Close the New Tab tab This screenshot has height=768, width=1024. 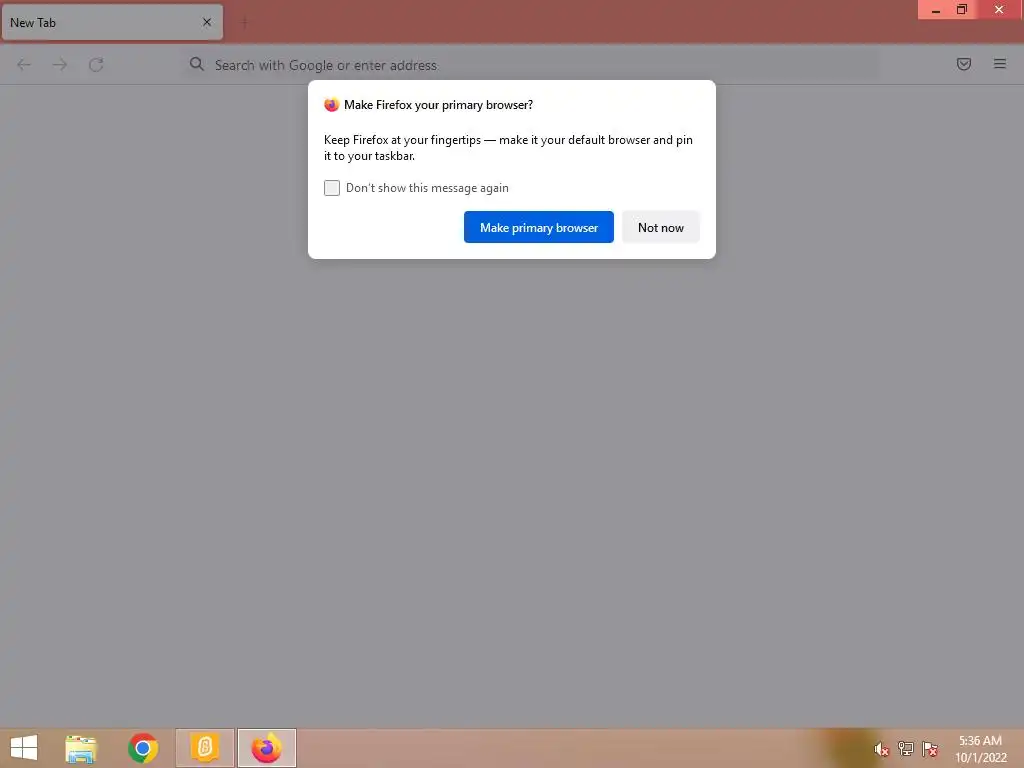[207, 22]
